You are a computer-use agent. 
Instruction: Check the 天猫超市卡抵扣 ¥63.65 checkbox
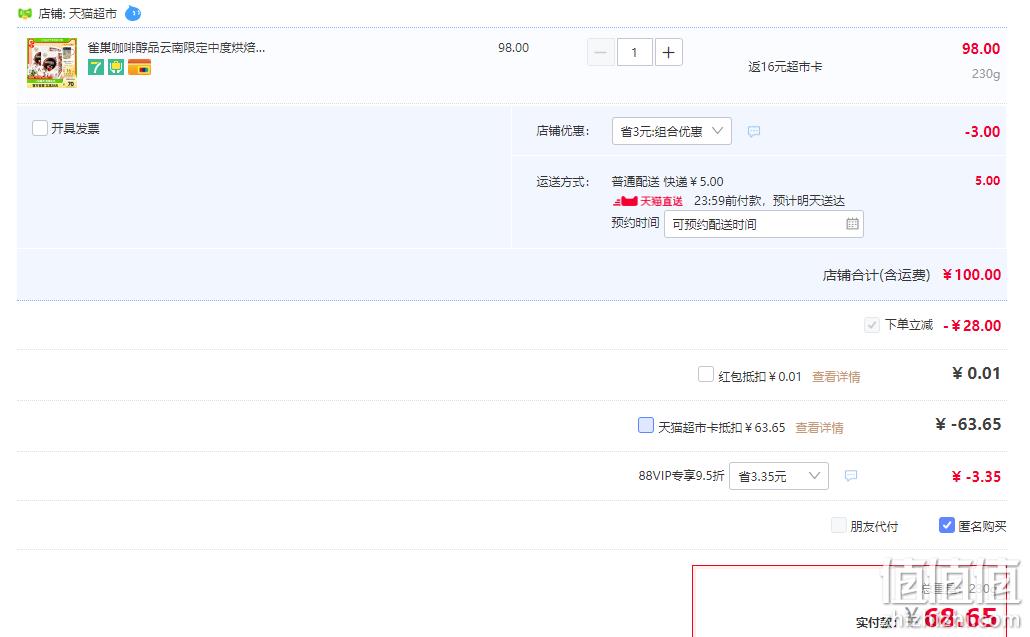(x=646, y=425)
